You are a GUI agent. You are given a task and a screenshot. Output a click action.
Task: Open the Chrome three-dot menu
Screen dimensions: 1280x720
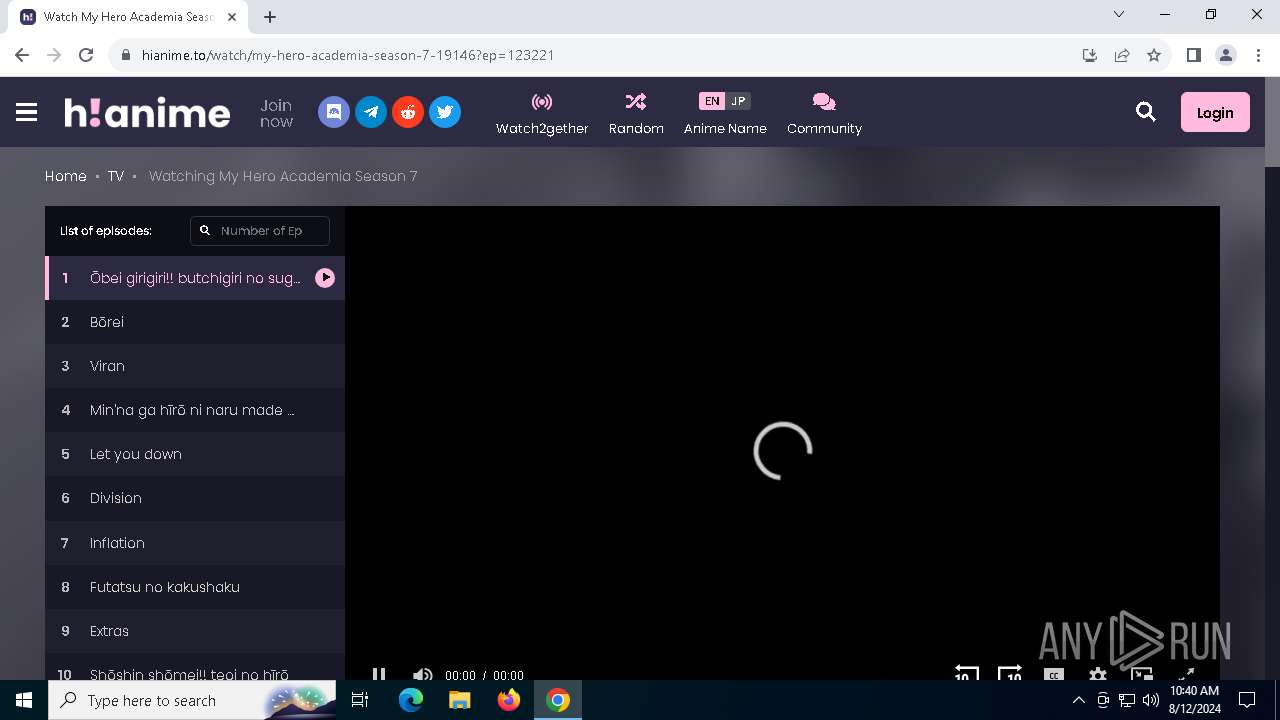(x=1258, y=55)
